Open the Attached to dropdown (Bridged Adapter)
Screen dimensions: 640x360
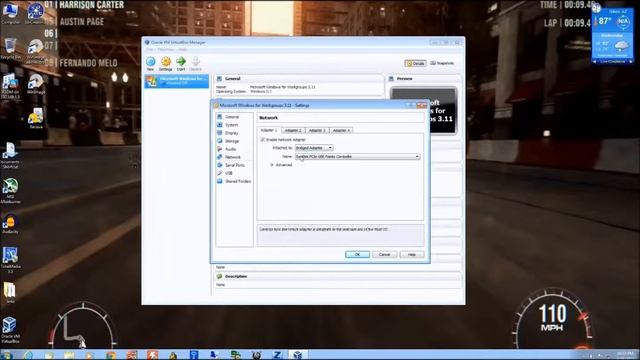pyautogui.click(x=314, y=148)
